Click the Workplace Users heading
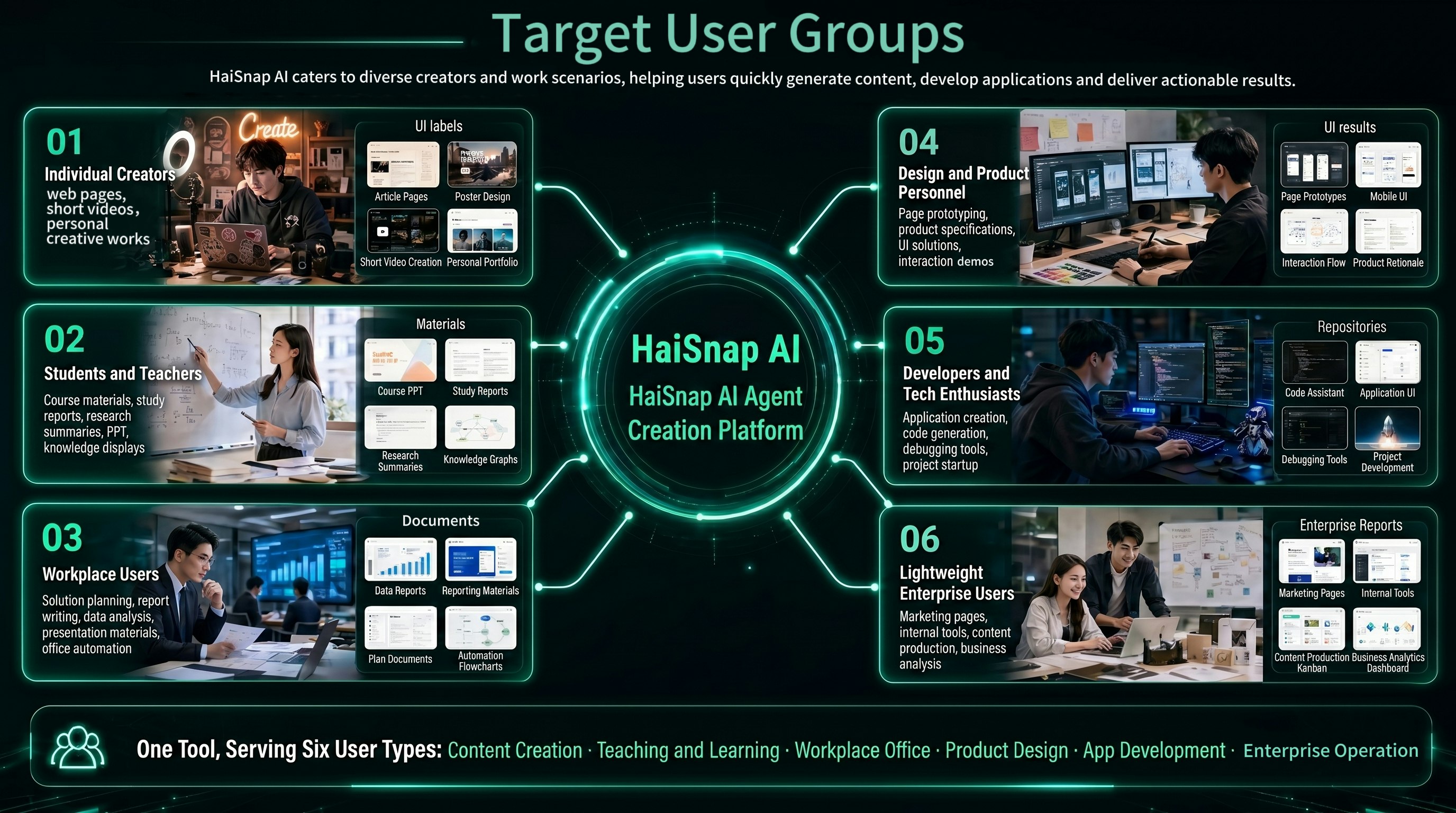Image resolution: width=1456 pixels, height=813 pixels. 101,574
